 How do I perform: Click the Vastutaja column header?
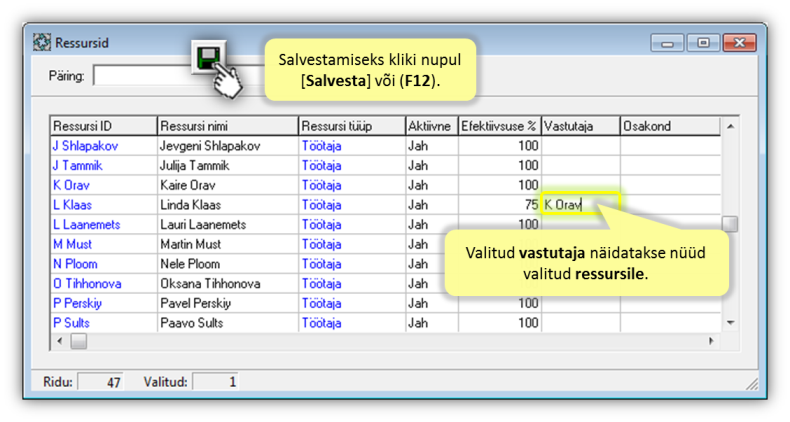(x=581, y=126)
